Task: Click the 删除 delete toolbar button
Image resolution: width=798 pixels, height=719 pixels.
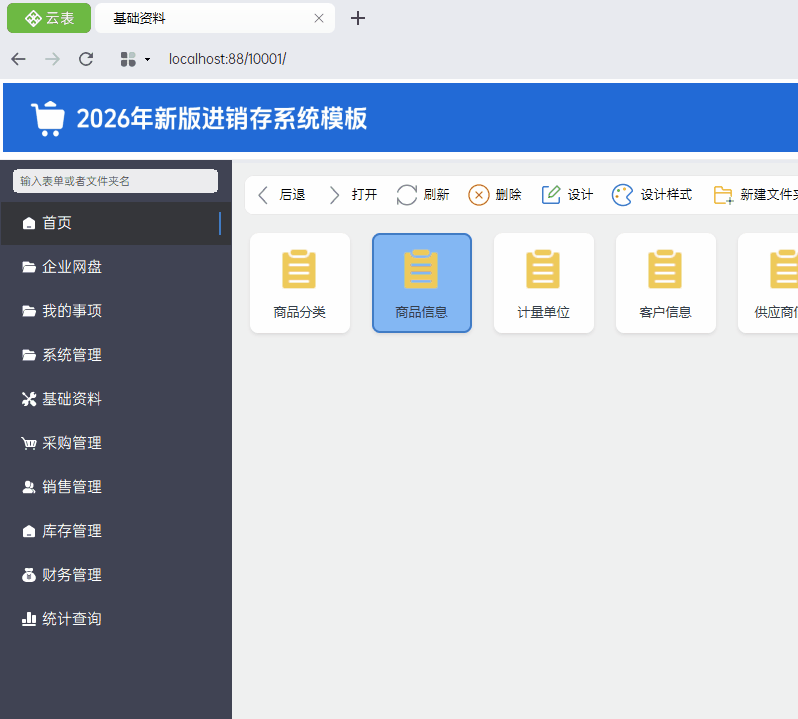Action: (x=495, y=195)
